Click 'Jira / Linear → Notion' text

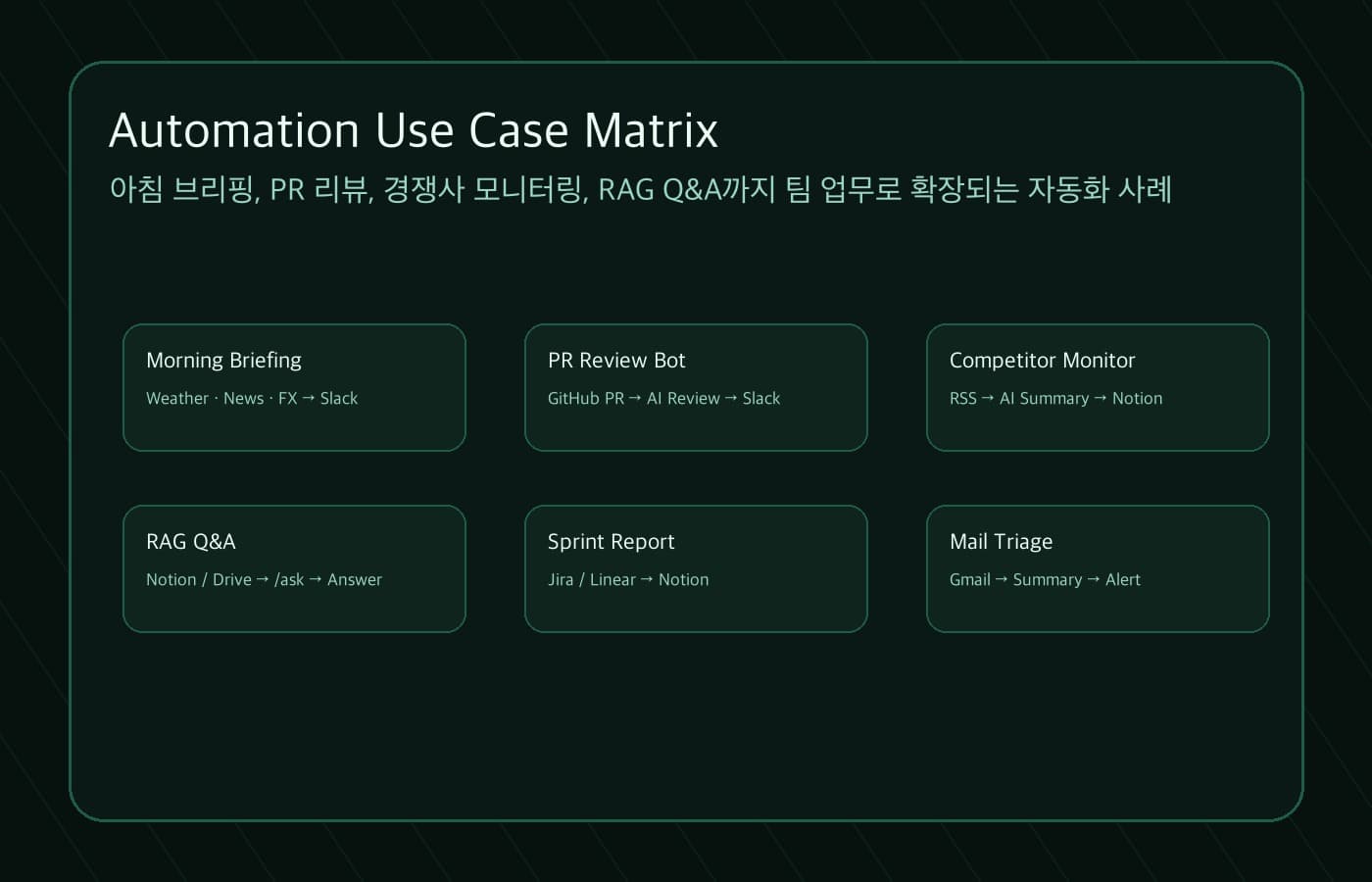(628, 579)
